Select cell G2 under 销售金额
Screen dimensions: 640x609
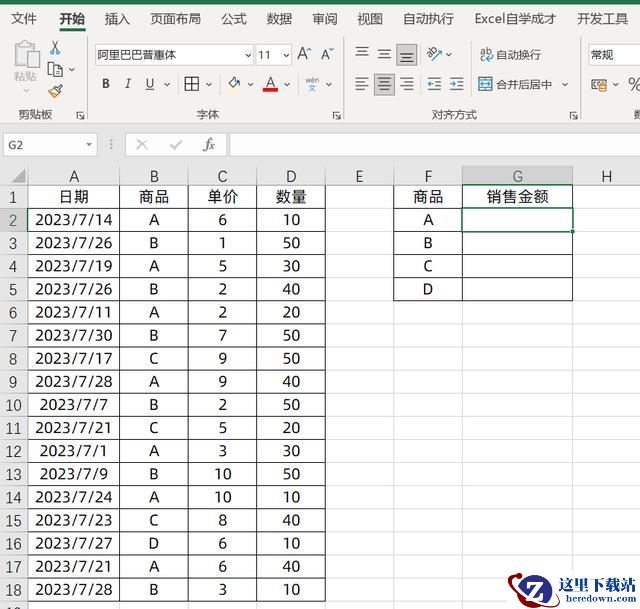tap(517, 220)
